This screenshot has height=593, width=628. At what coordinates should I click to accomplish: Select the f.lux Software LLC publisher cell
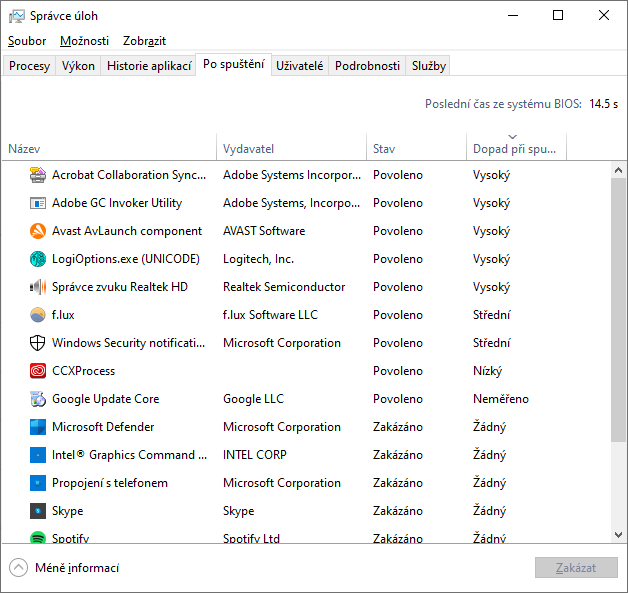pyautogui.click(x=270, y=315)
